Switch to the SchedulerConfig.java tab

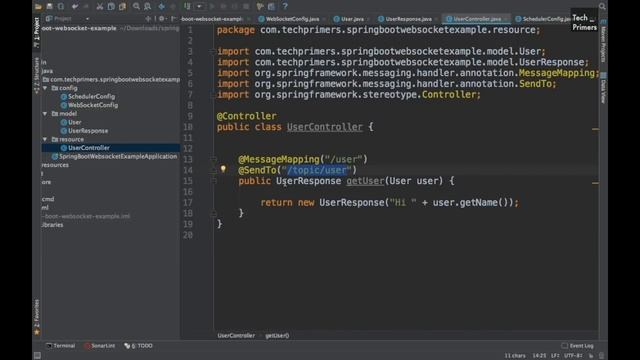click(543, 19)
